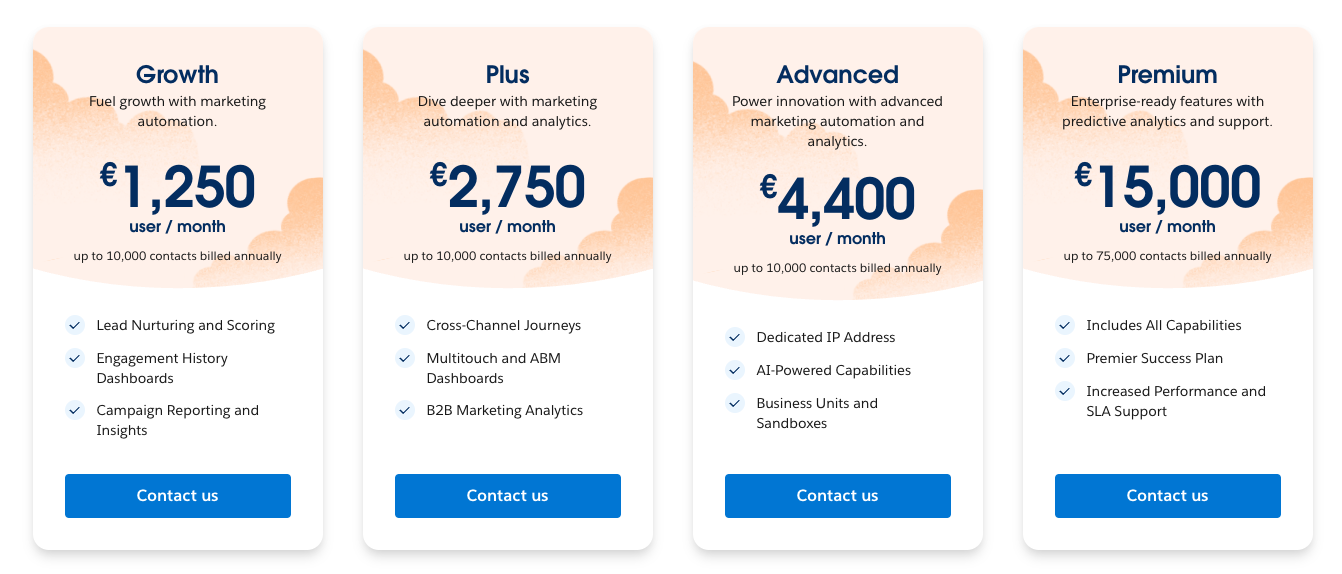Click checkmark icon next to Dedicated IP Address
The height and width of the screenshot is (574, 1342).
[x=735, y=337]
